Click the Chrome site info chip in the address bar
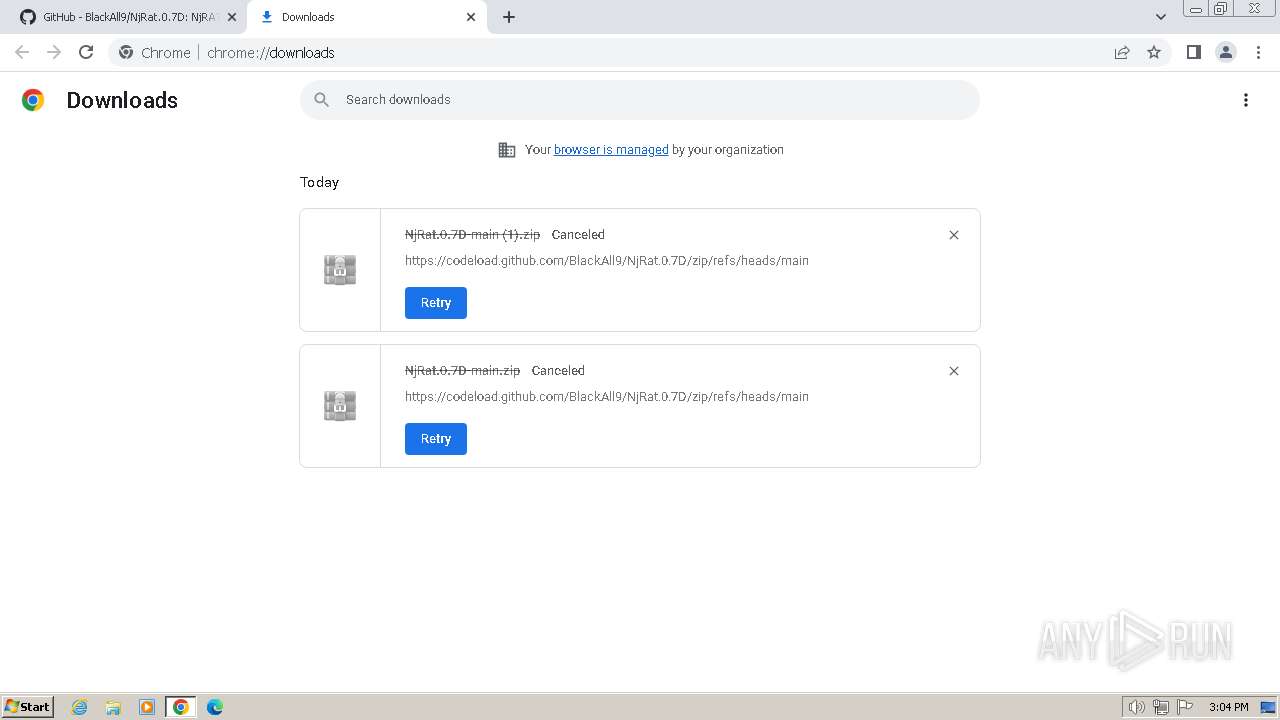This screenshot has height=720, width=1280. pos(154,53)
